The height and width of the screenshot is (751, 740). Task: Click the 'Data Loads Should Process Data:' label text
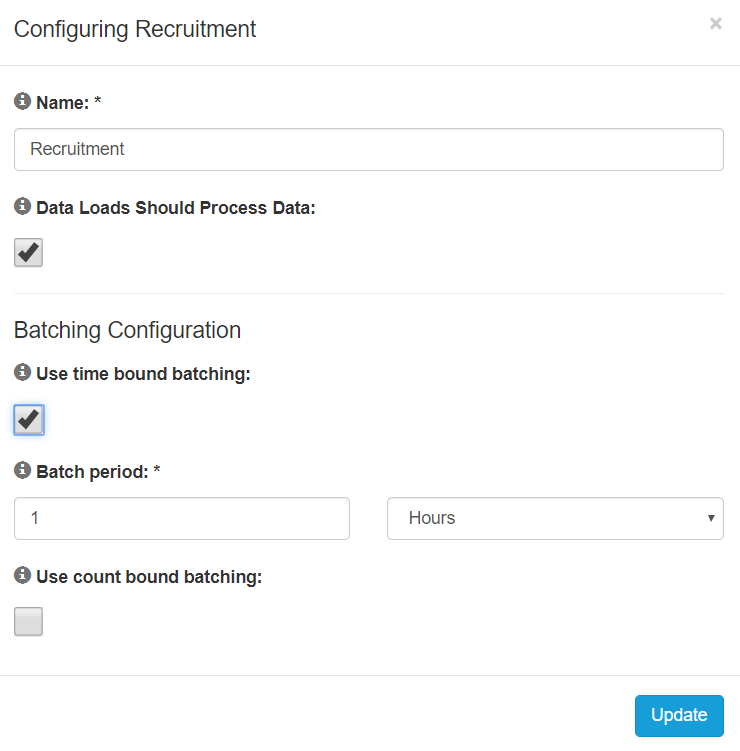[x=176, y=208]
